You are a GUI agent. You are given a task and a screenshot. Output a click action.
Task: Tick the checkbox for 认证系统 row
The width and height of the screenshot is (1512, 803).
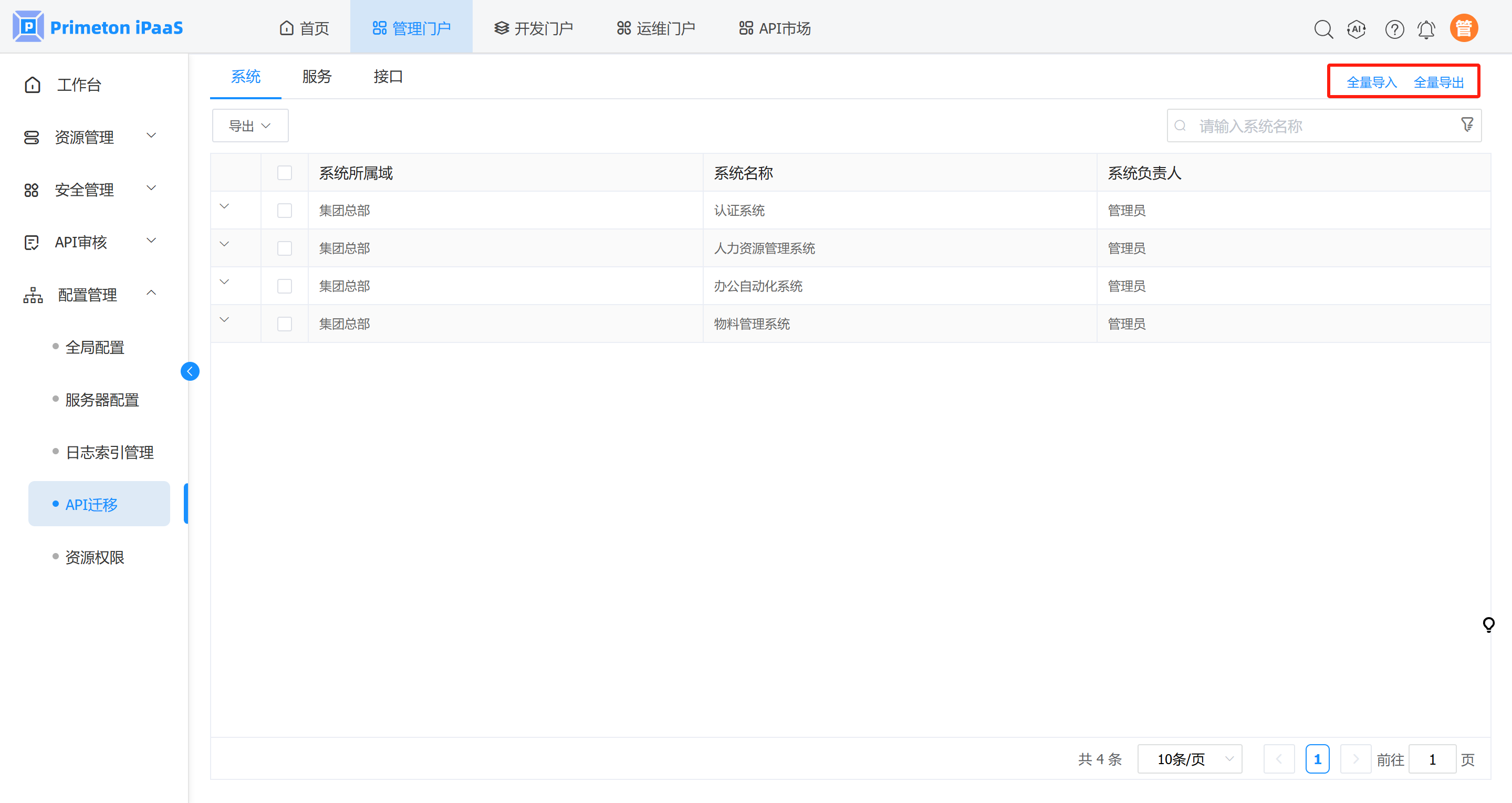tap(285, 210)
